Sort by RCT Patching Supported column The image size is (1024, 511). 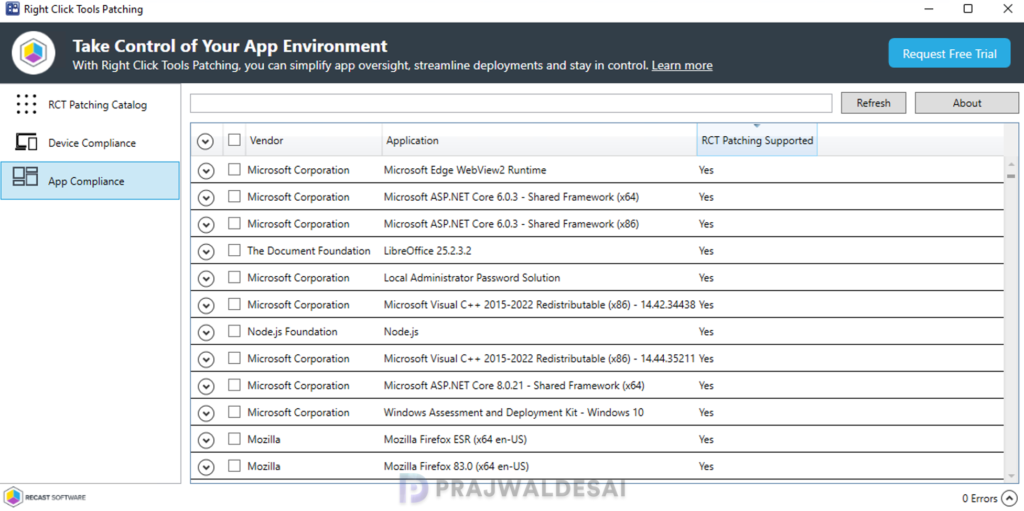pyautogui.click(x=757, y=140)
